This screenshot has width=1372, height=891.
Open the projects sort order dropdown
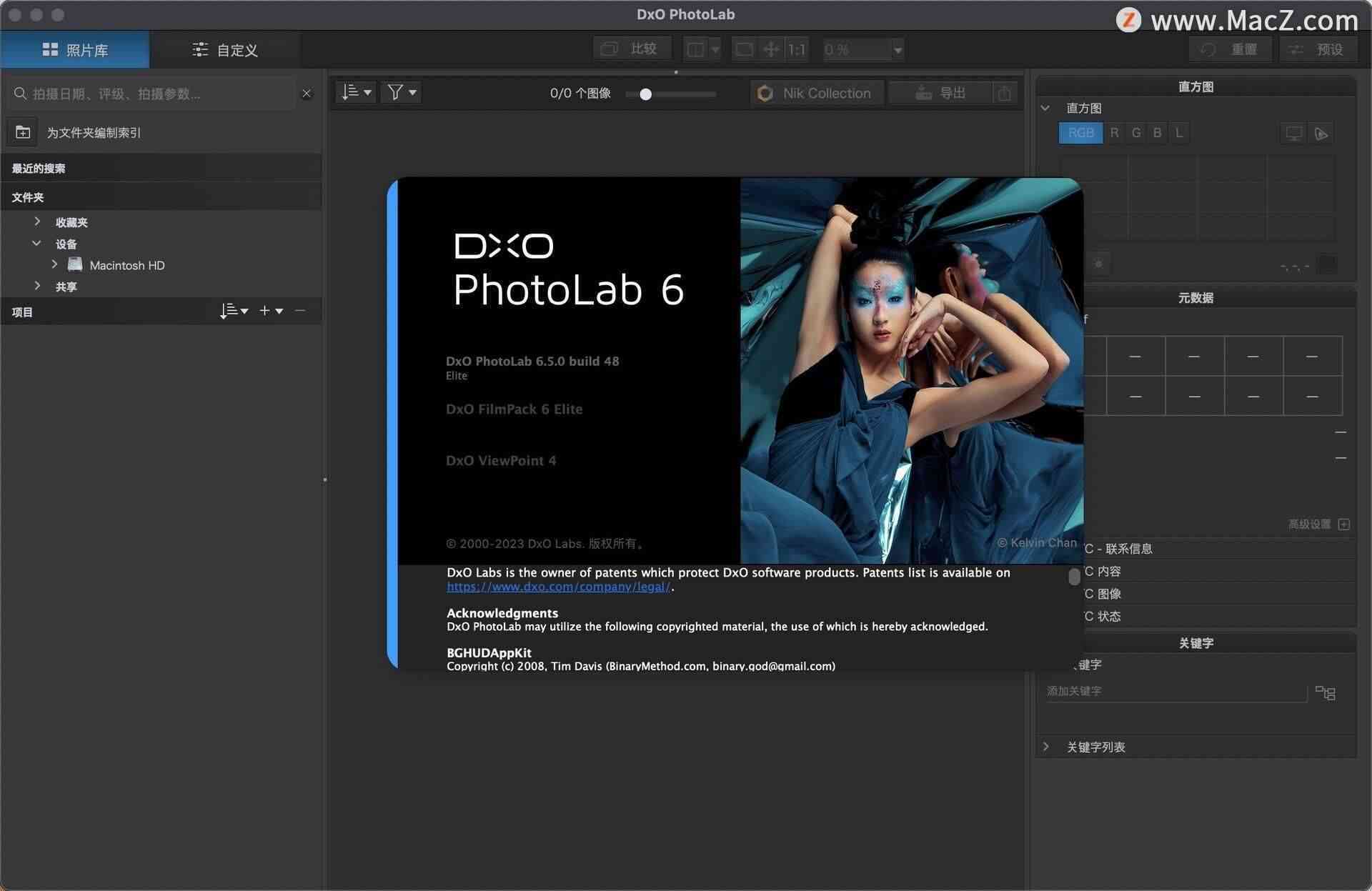coord(234,311)
